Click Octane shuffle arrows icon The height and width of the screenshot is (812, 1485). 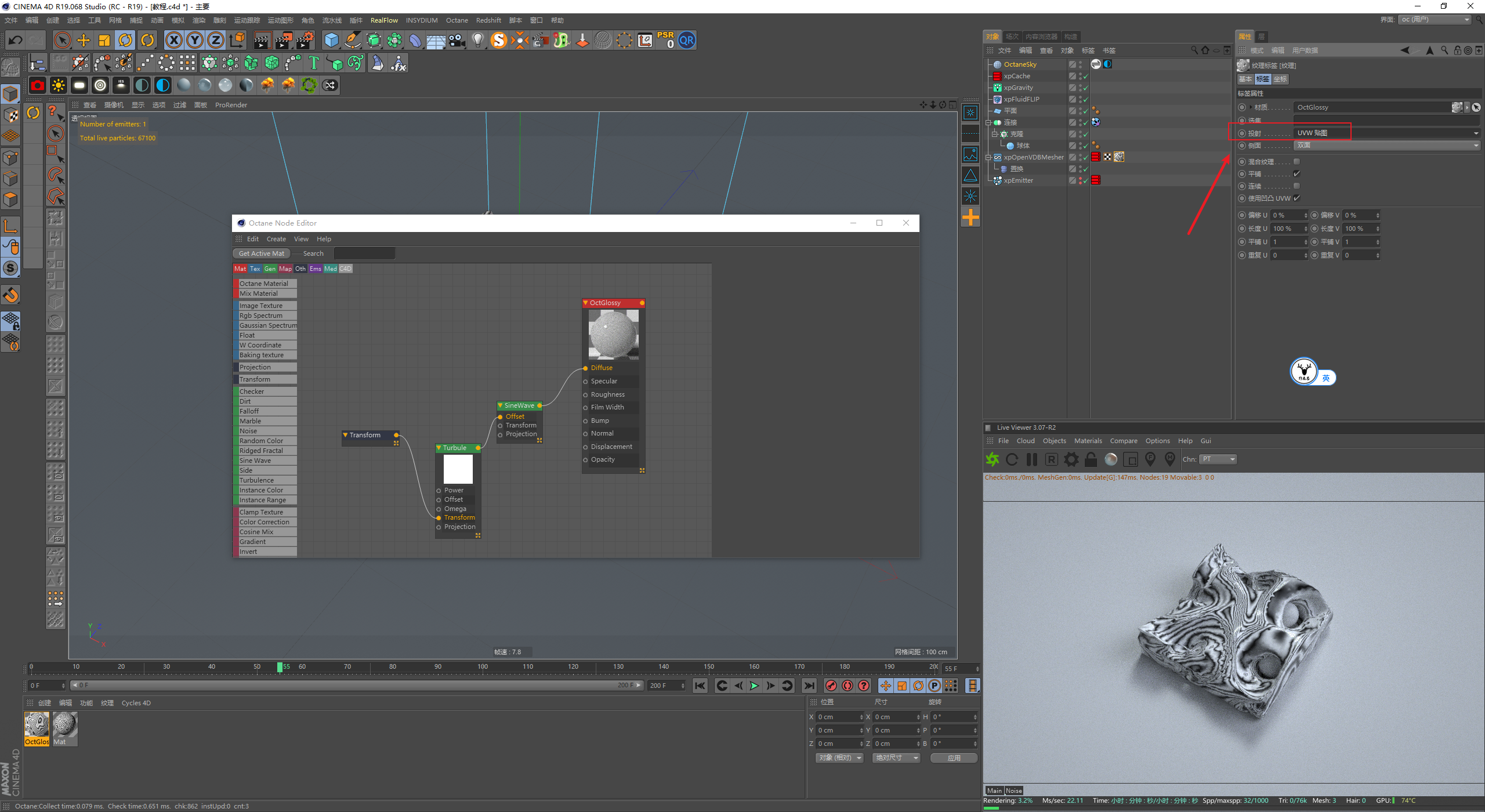pos(330,85)
